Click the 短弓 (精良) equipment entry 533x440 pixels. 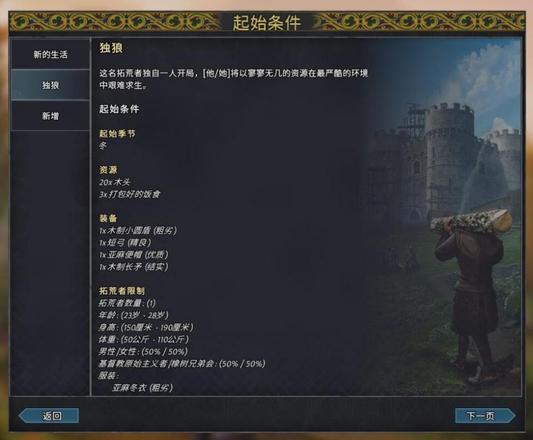point(125,242)
